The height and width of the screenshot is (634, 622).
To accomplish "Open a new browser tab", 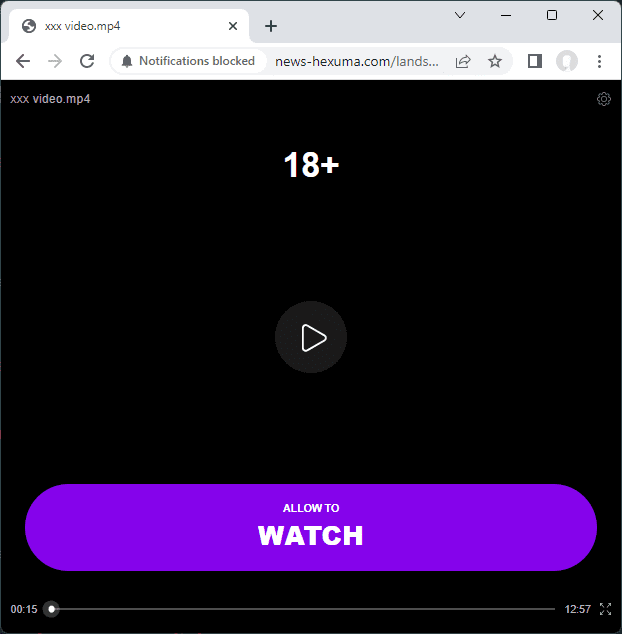I will [x=271, y=26].
